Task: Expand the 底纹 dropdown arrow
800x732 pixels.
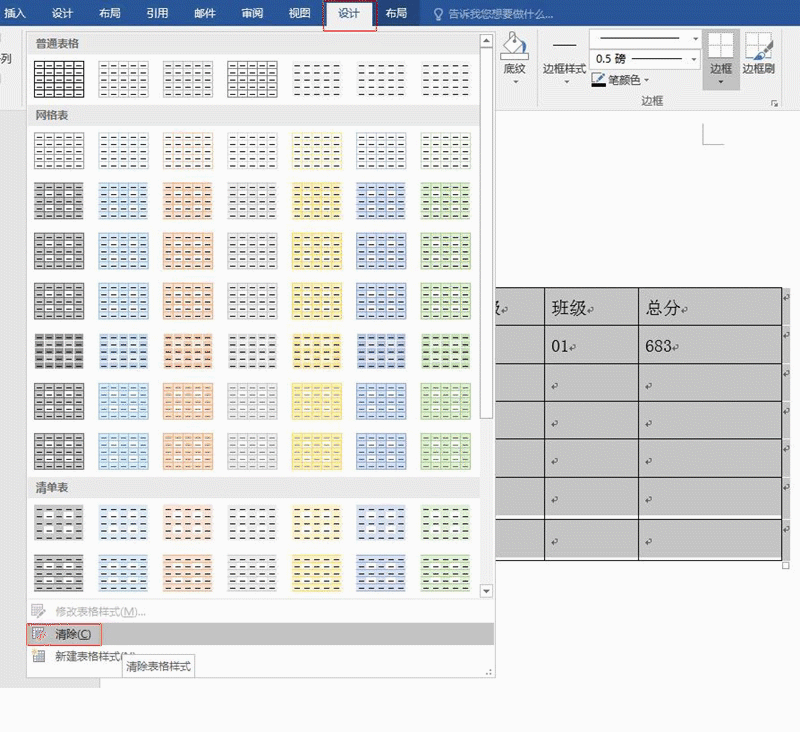Action: coord(515,82)
